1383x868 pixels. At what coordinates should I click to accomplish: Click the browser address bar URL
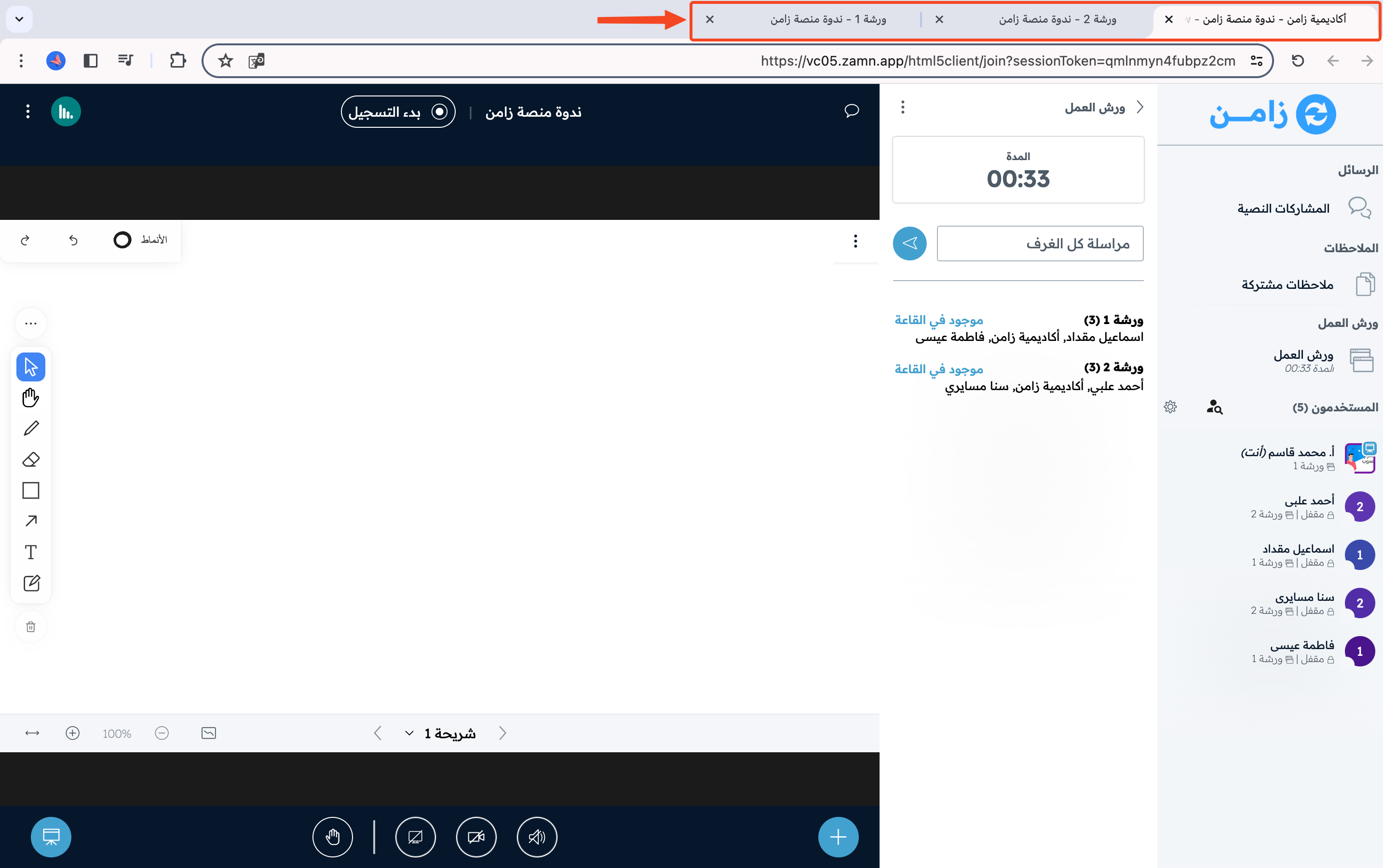click(x=998, y=61)
